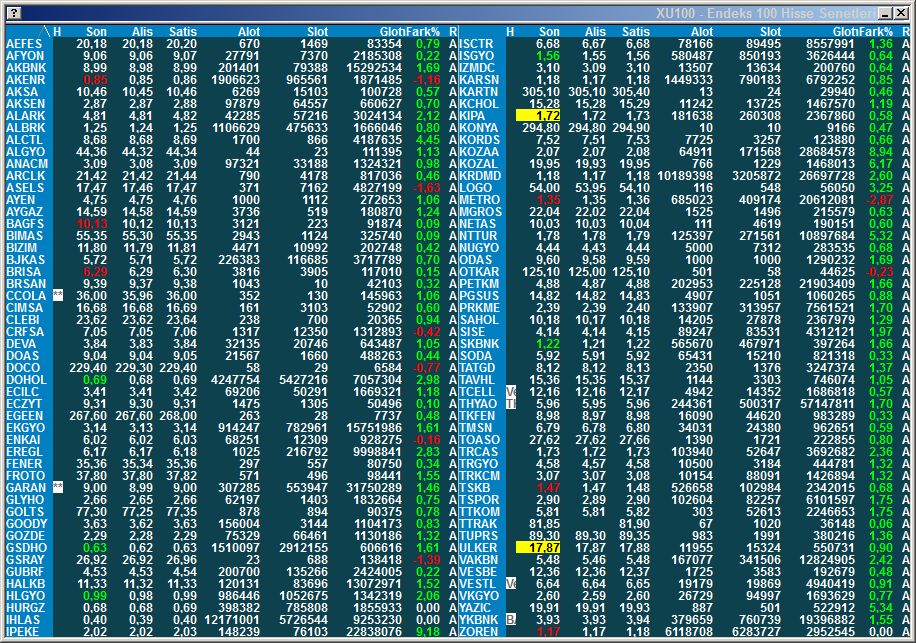The height and width of the screenshot is (643, 916).
Task: Select the VAKBN ticker
Action: point(478,559)
